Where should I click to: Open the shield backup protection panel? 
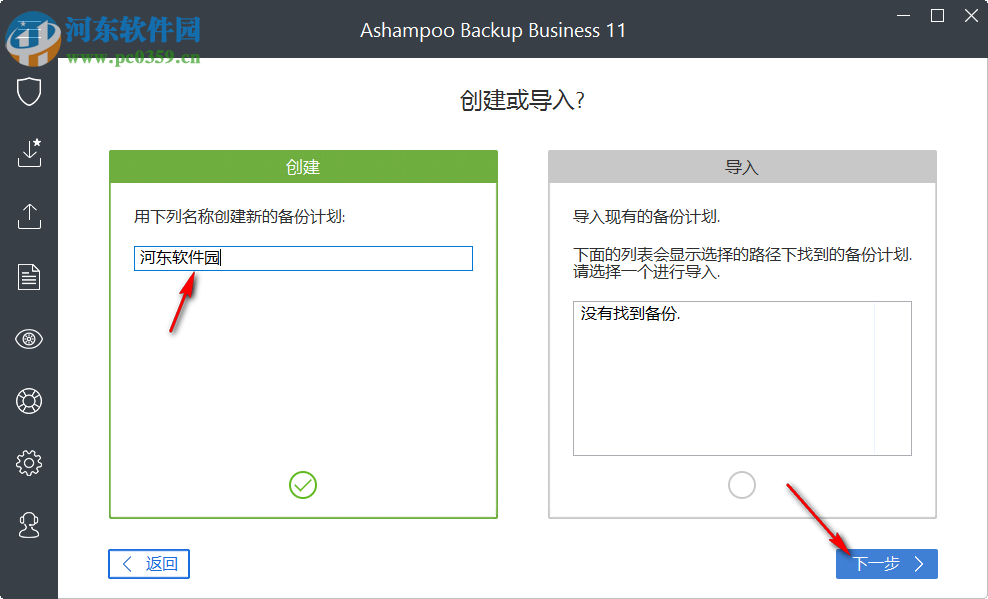[29, 91]
